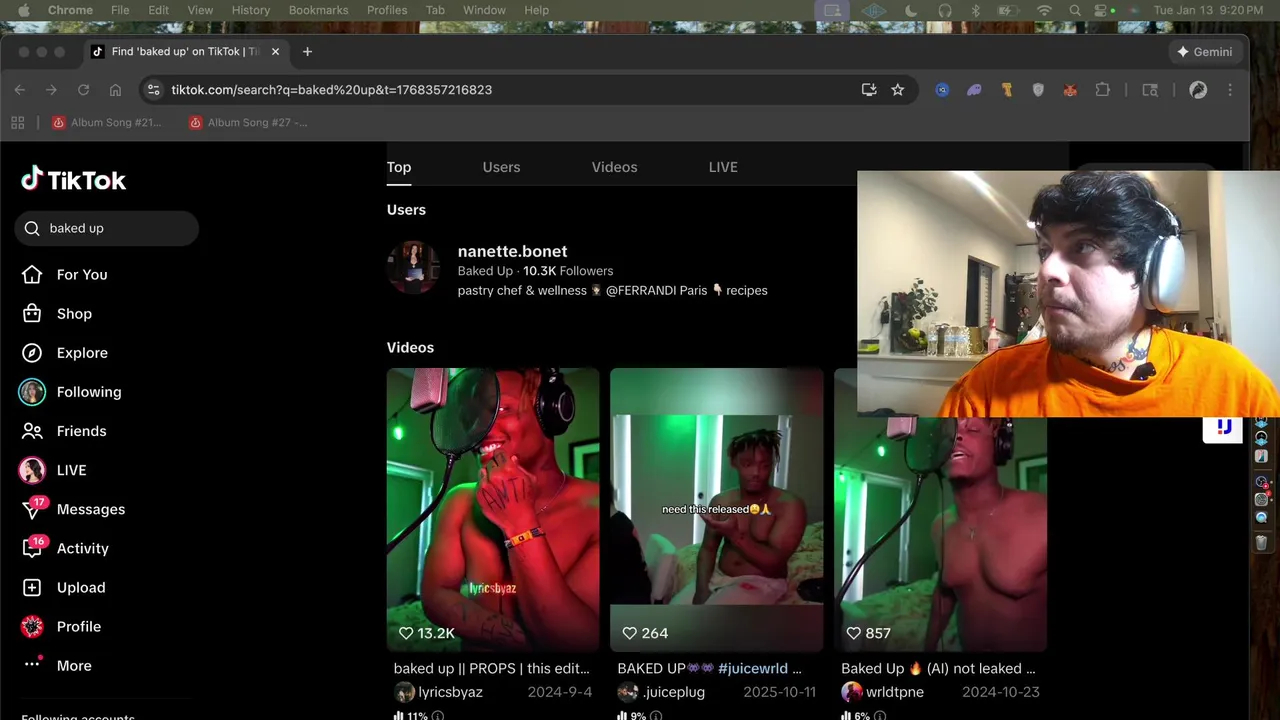The width and height of the screenshot is (1280, 720).
Task: Open the Shop page
Action: coord(74,313)
